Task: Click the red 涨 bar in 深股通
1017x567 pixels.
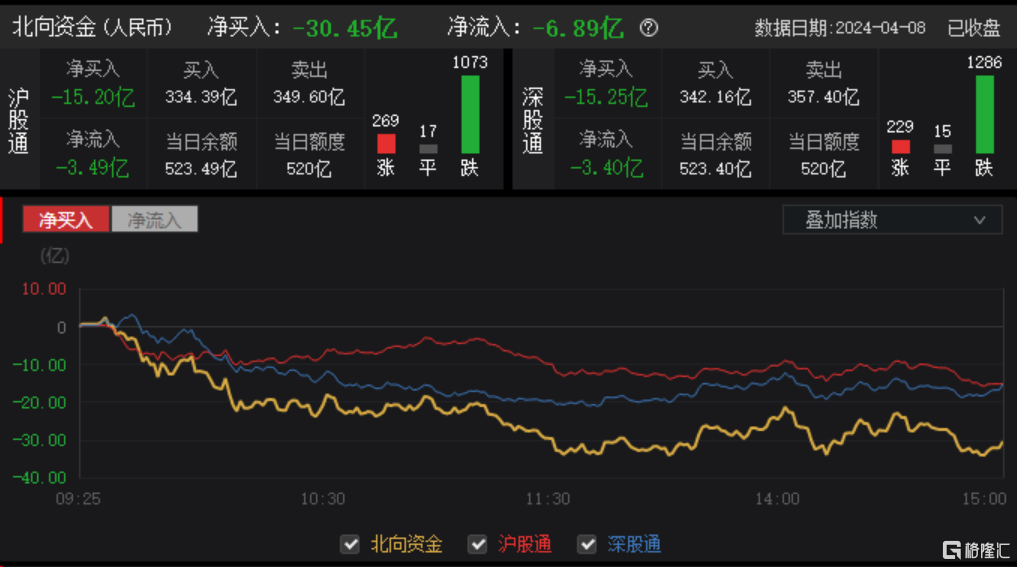Action: pyautogui.click(x=900, y=147)
